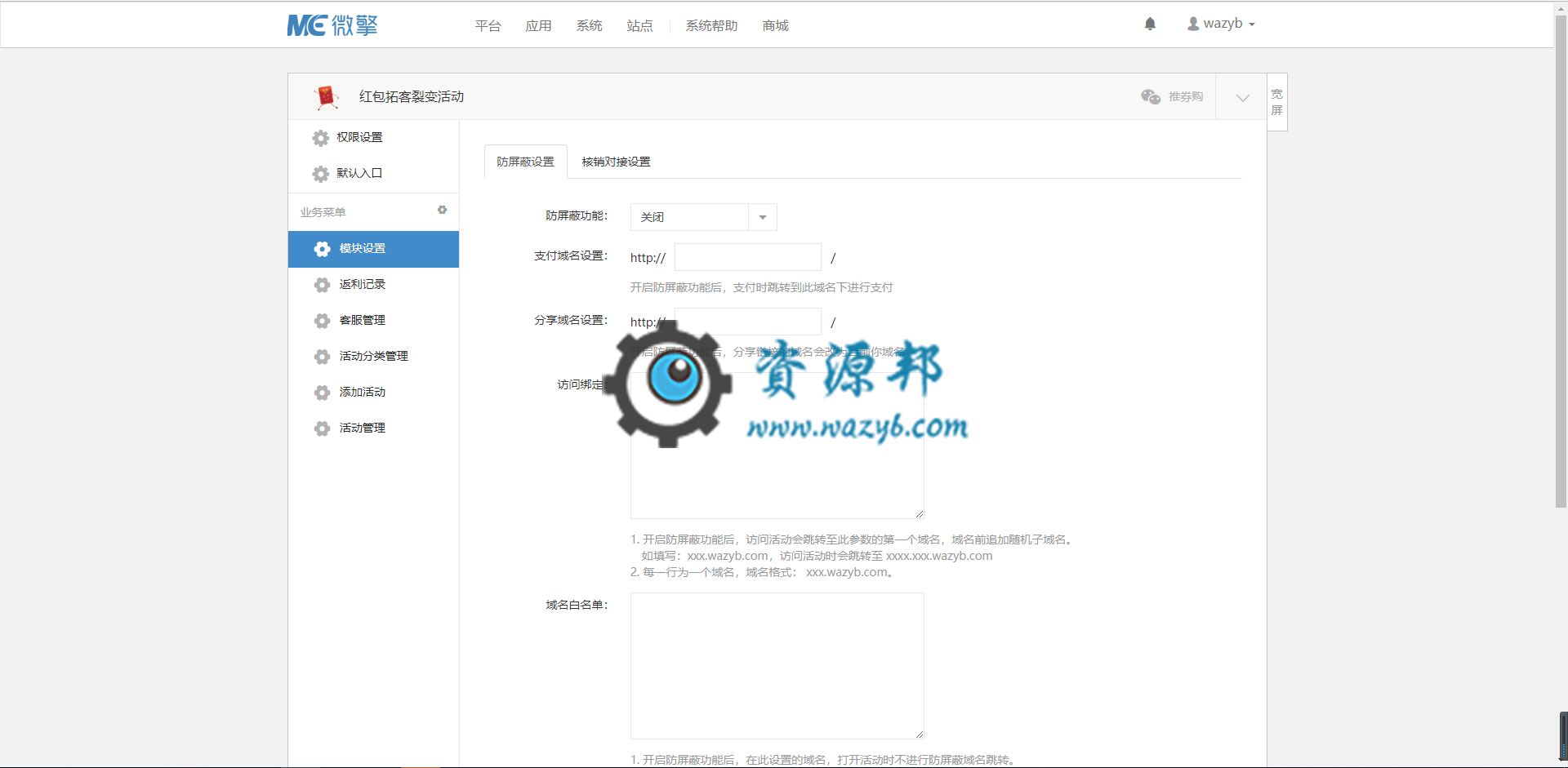Switch to the 防屏蔽设置 tab
This screenshot has width=1568, height=768.
525,162
